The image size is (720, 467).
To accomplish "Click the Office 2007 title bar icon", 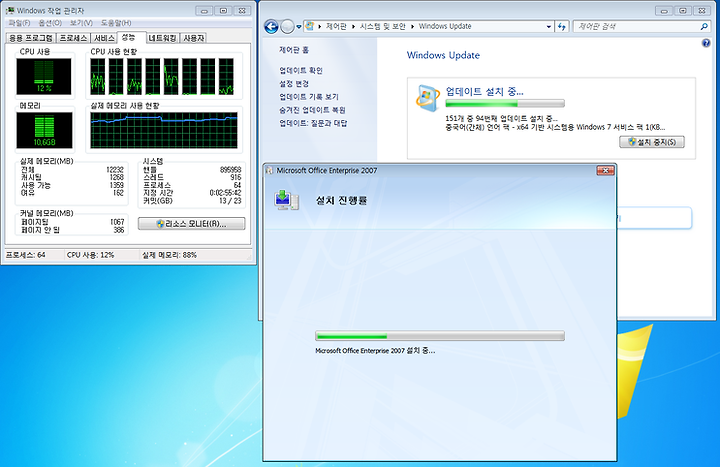I will point(270,170).
